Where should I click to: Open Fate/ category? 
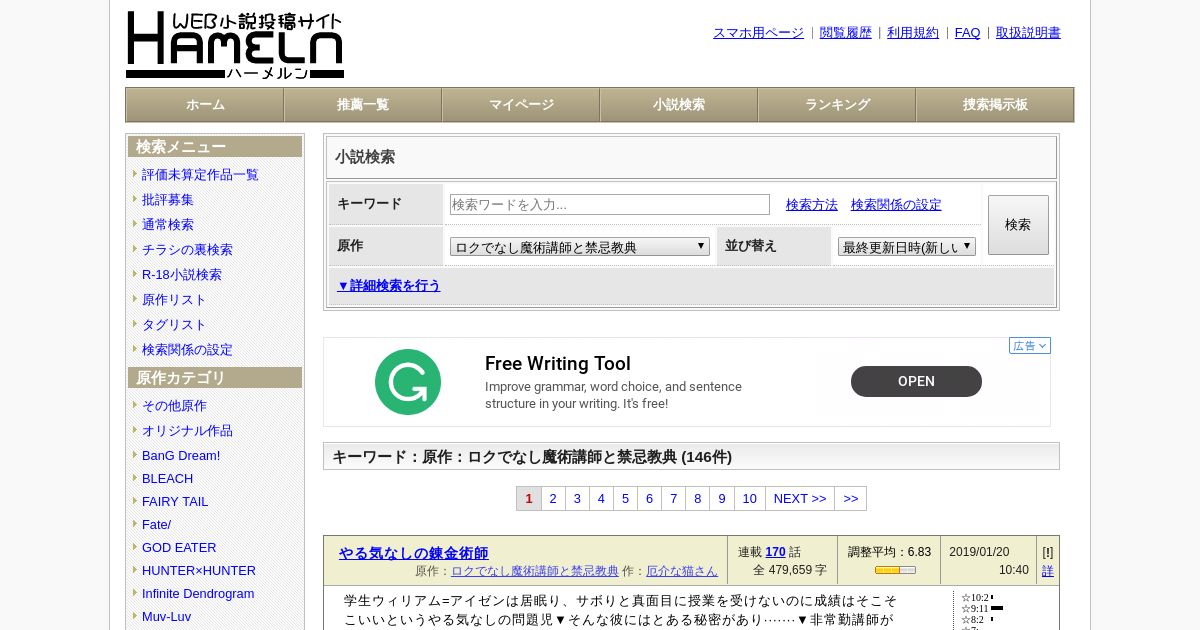pos(156,524)
